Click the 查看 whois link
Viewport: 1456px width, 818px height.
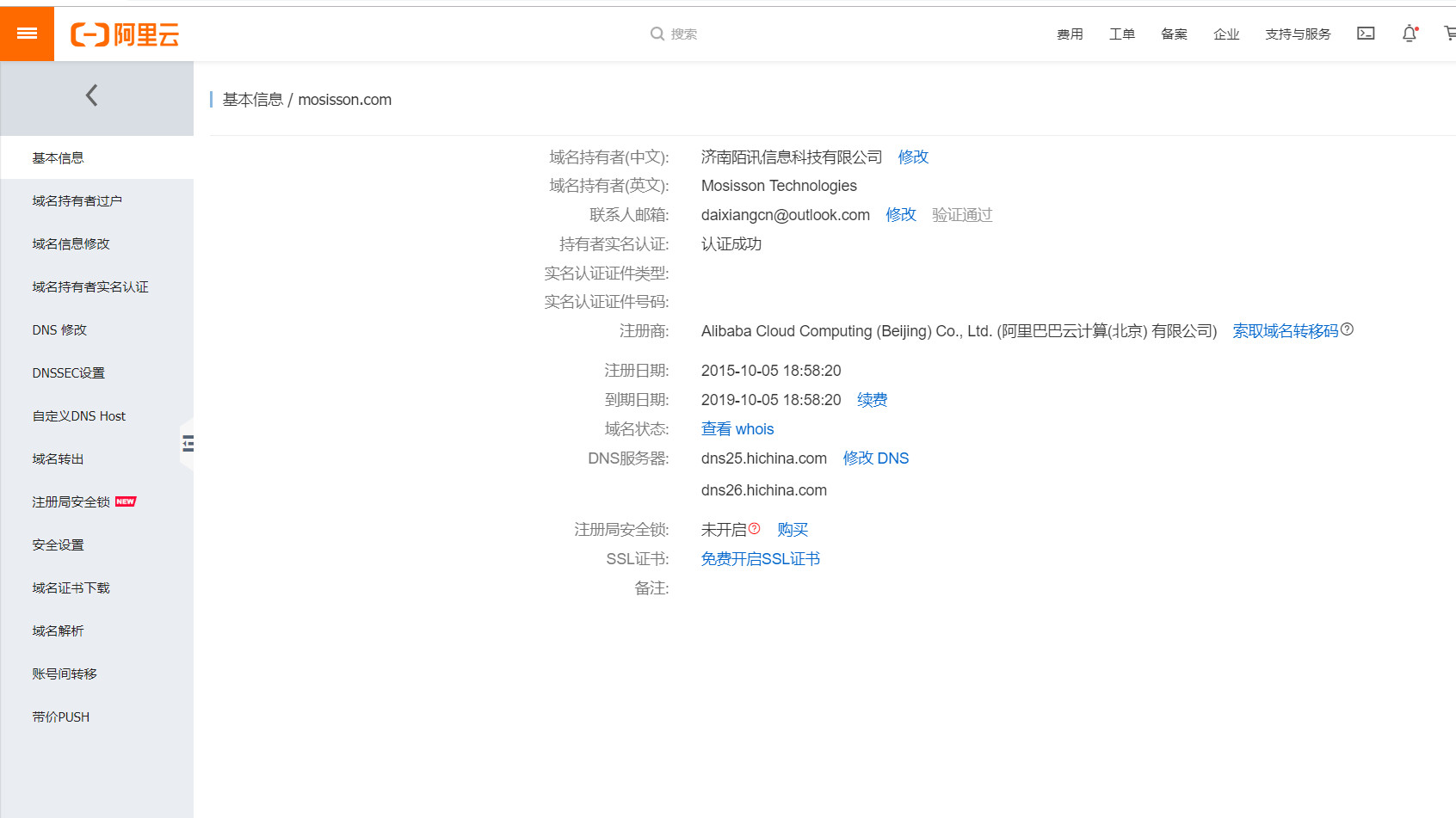click(737, 429)
